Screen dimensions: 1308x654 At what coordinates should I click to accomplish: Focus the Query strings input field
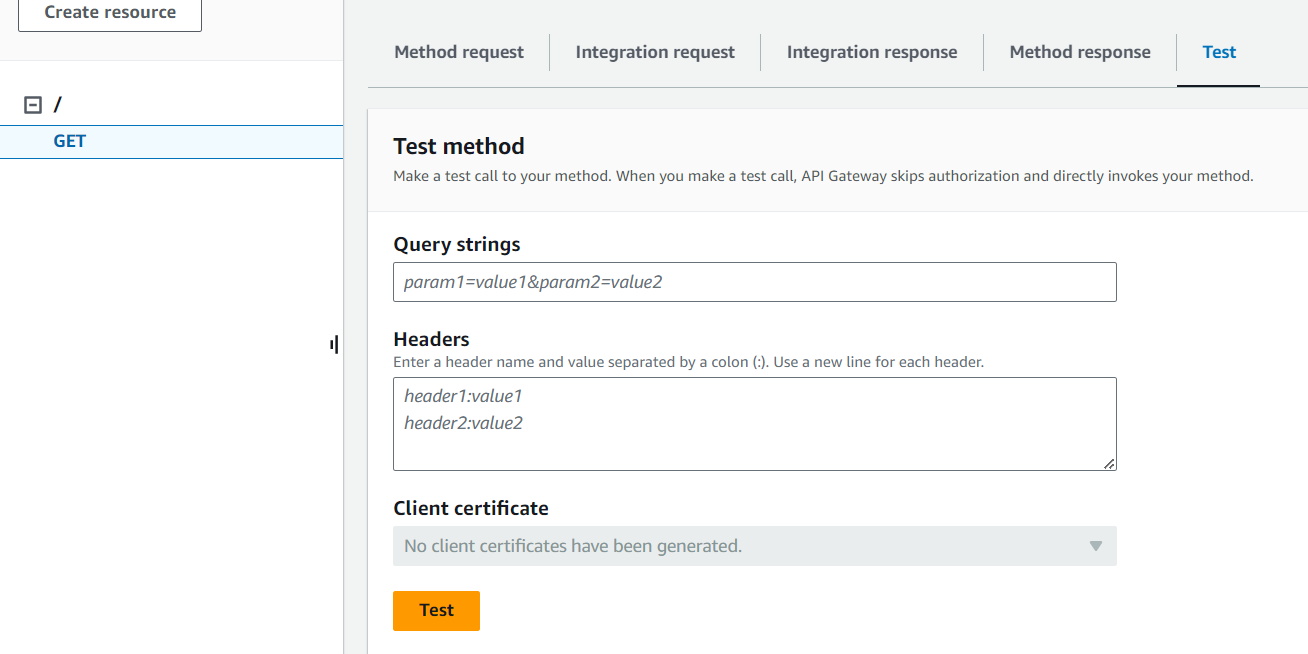754,282
